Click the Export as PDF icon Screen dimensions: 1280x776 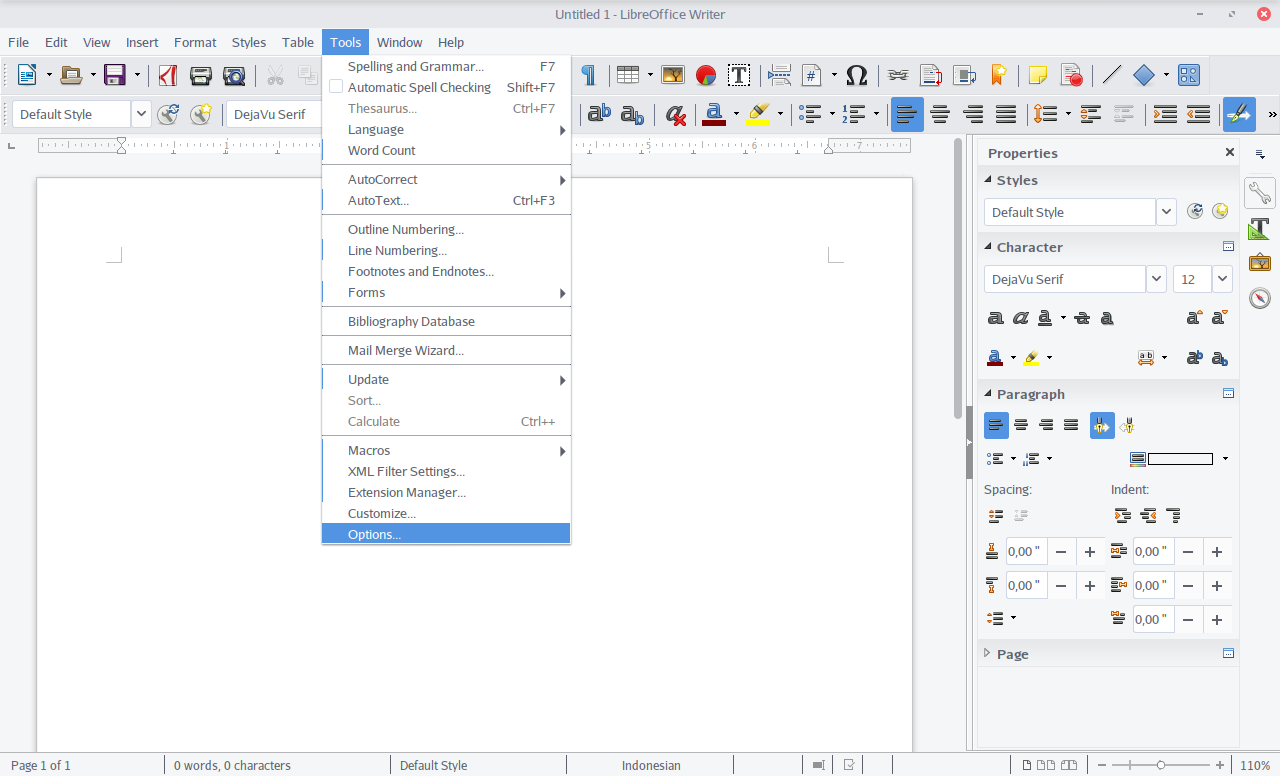(168, 75)
